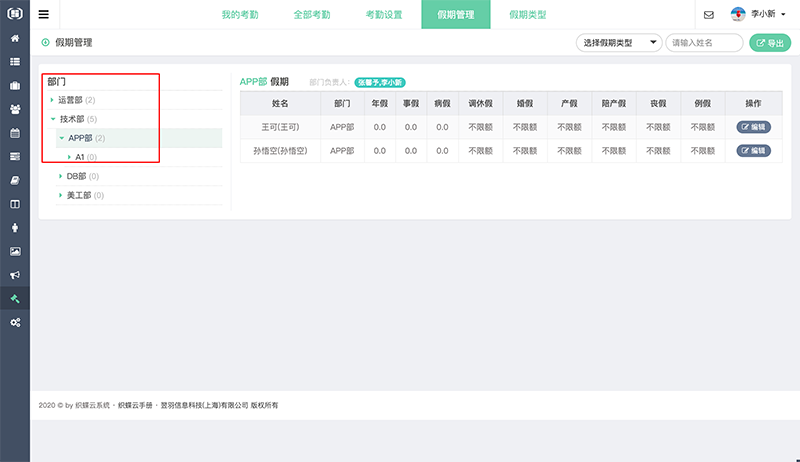Open the gavel icon in the sidebar
The image size is (800, 462).
tap(15, 299)
